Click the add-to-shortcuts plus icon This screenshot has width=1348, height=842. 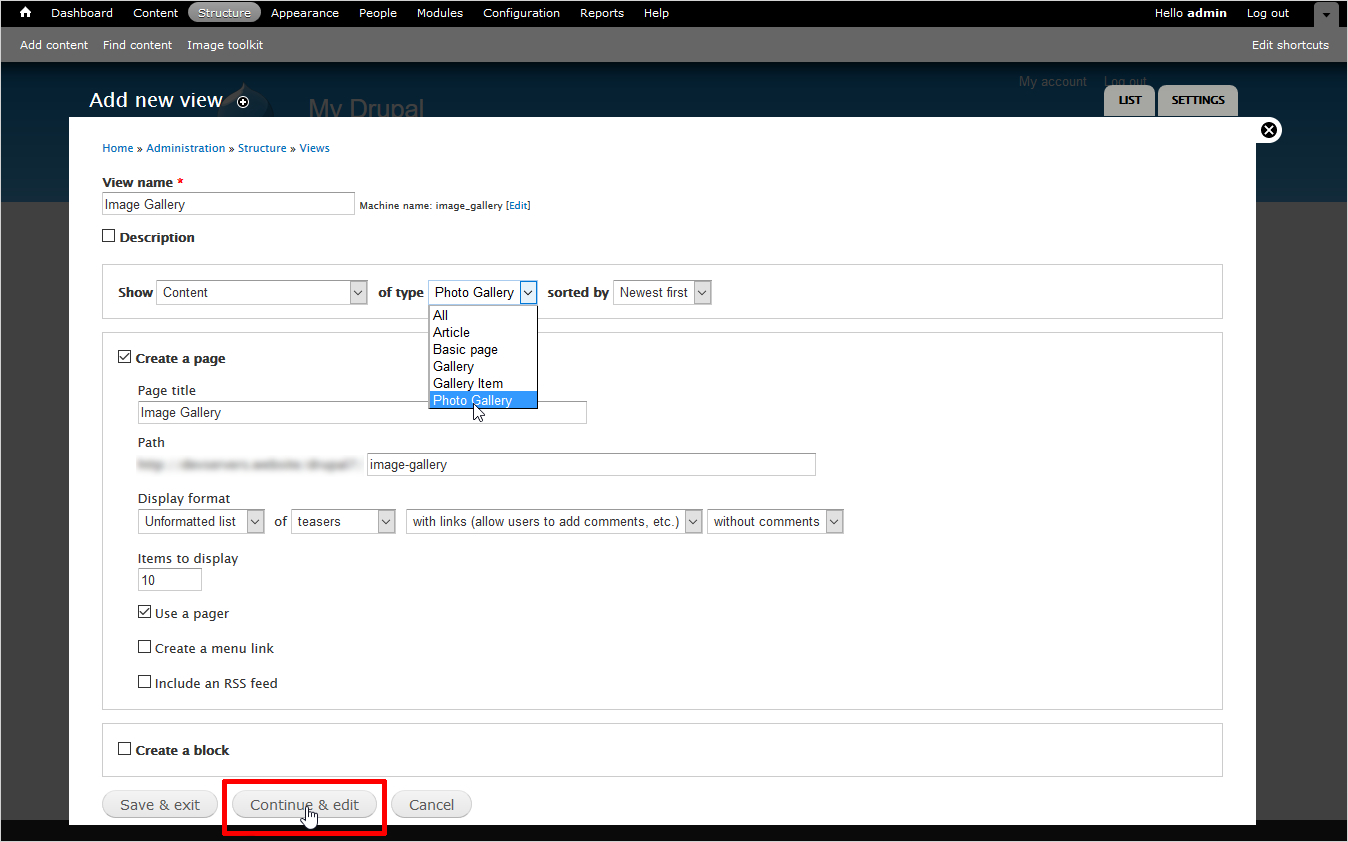tap(243, 102)
